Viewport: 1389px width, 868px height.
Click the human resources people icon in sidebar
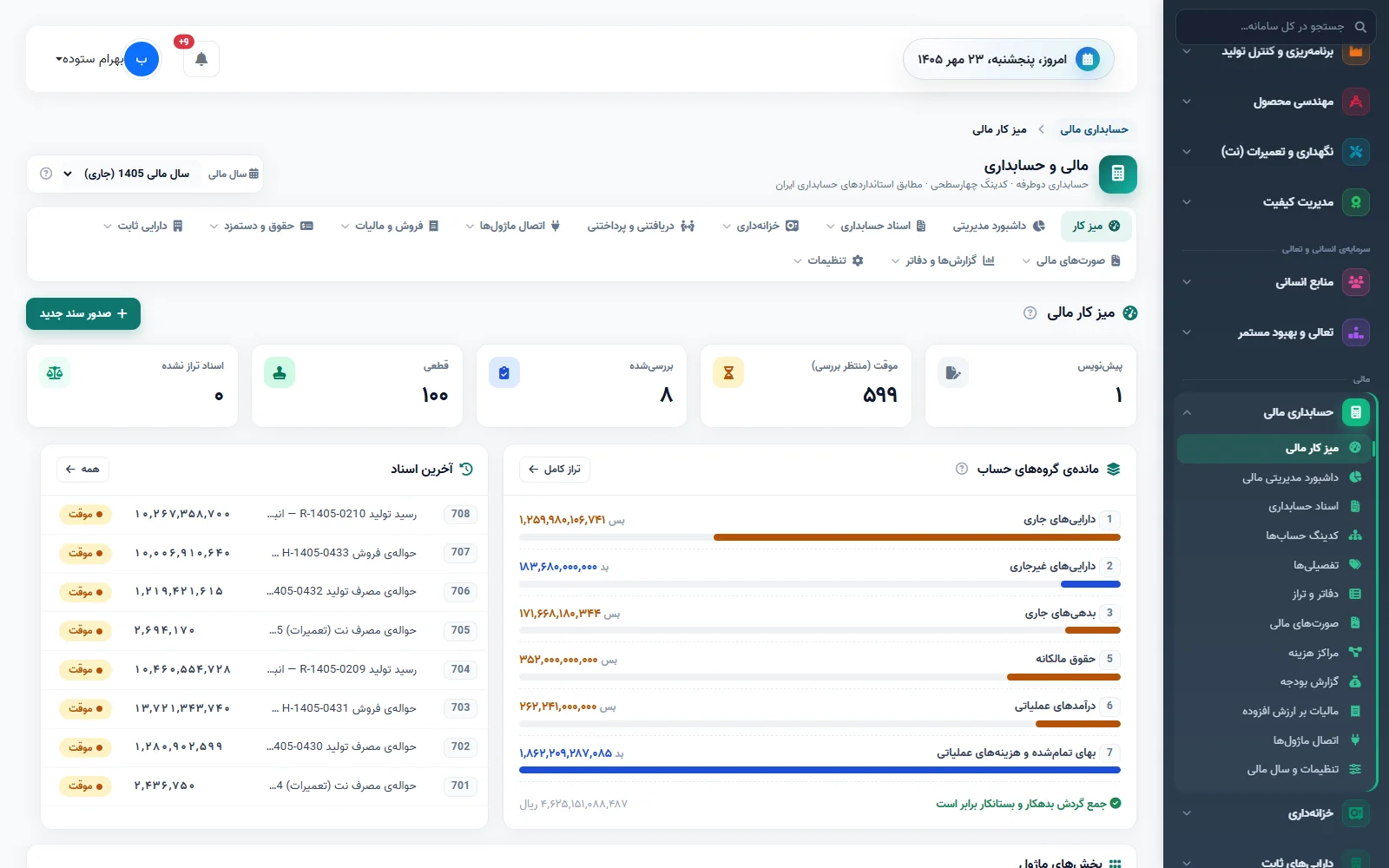[x=1355, y=282]
